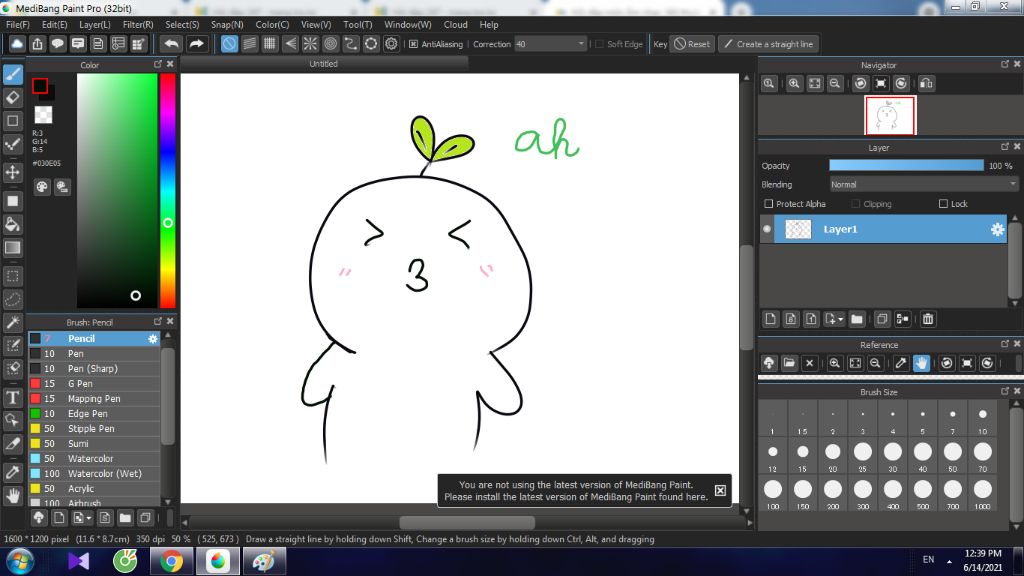Enable the layer Lock checkbox
The width and height of the screenshot is (1024, 576).
(943, 204)
